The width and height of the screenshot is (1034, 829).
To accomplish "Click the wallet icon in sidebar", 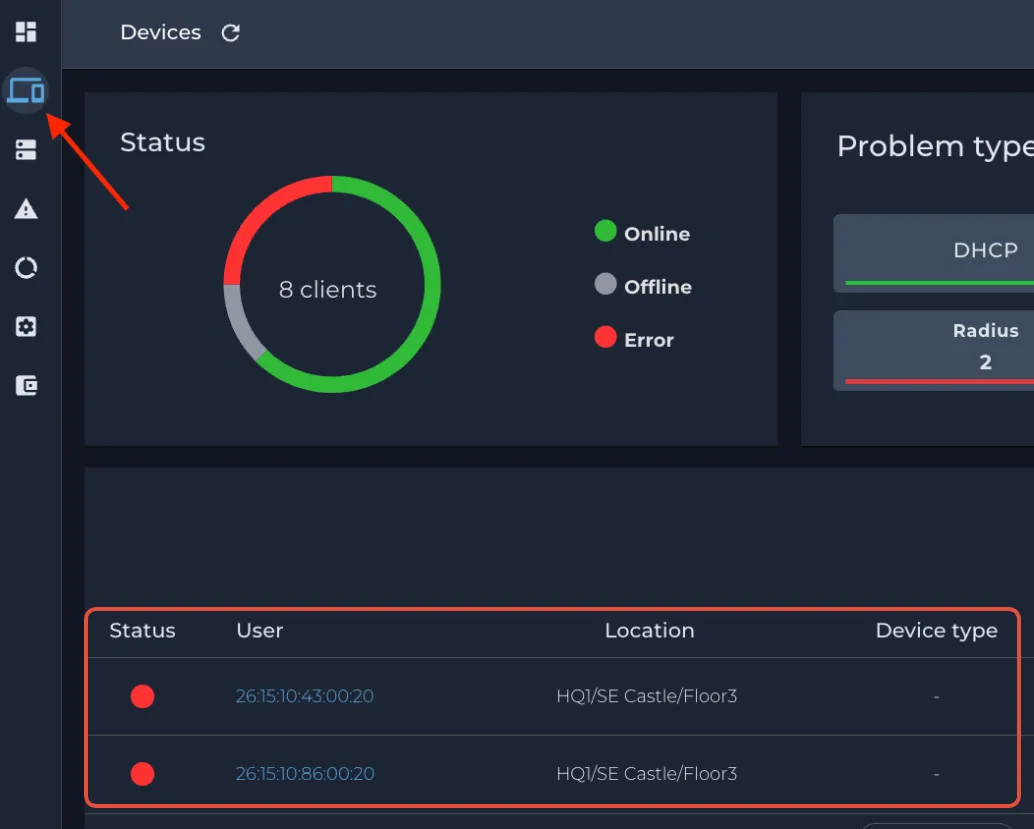I will pyautogui.click(x=26, y=385).
